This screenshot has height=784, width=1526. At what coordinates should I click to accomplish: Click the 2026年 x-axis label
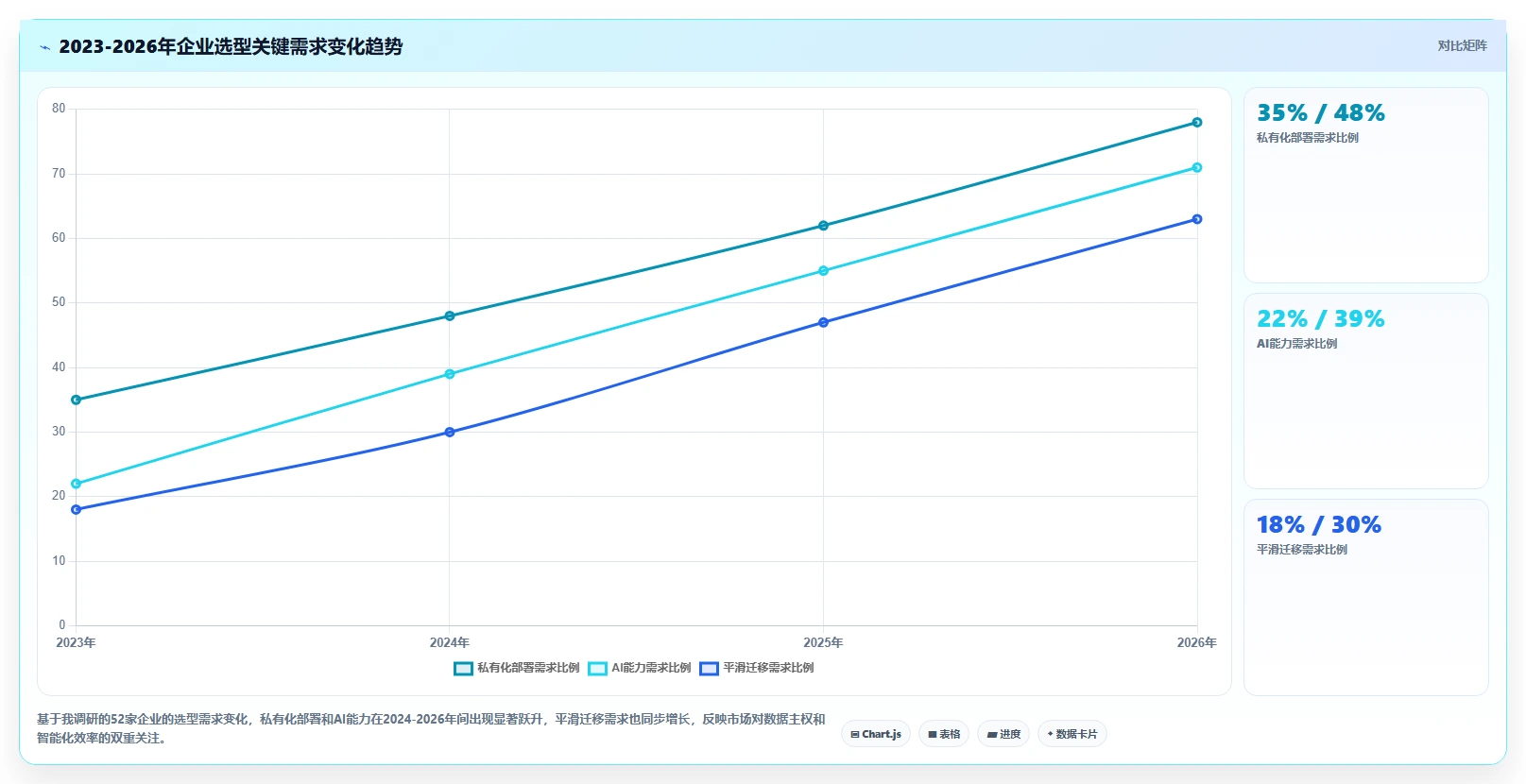[x=1196, y=642]
